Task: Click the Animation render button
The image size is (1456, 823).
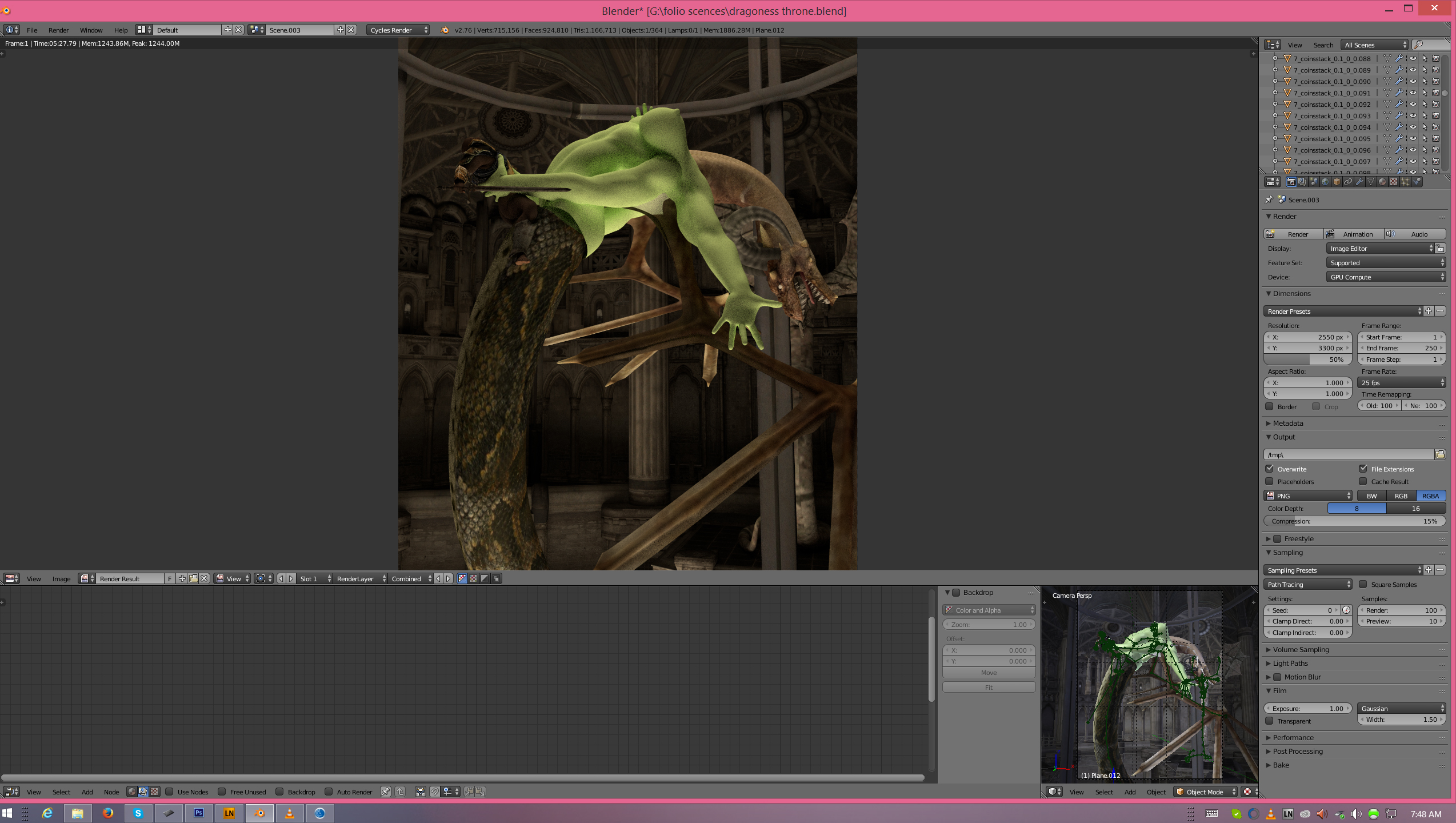Action: click(x=1353, y=234)
